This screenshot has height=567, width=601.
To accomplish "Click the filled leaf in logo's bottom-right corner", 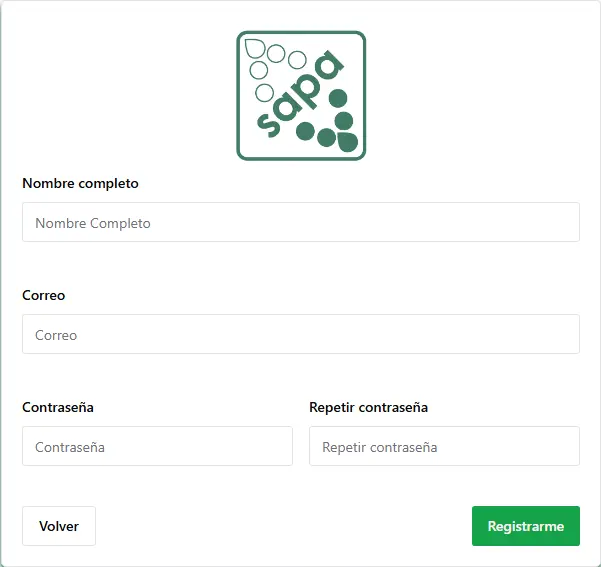I will tap(347, 142).
